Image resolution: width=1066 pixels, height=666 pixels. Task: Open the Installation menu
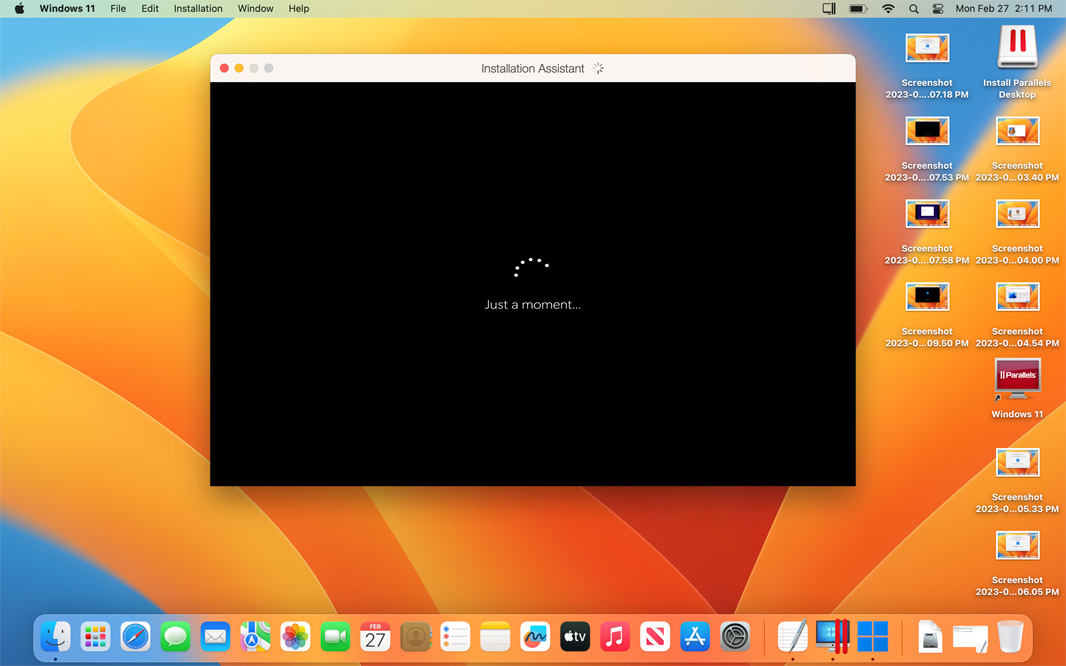click(198, 9)
